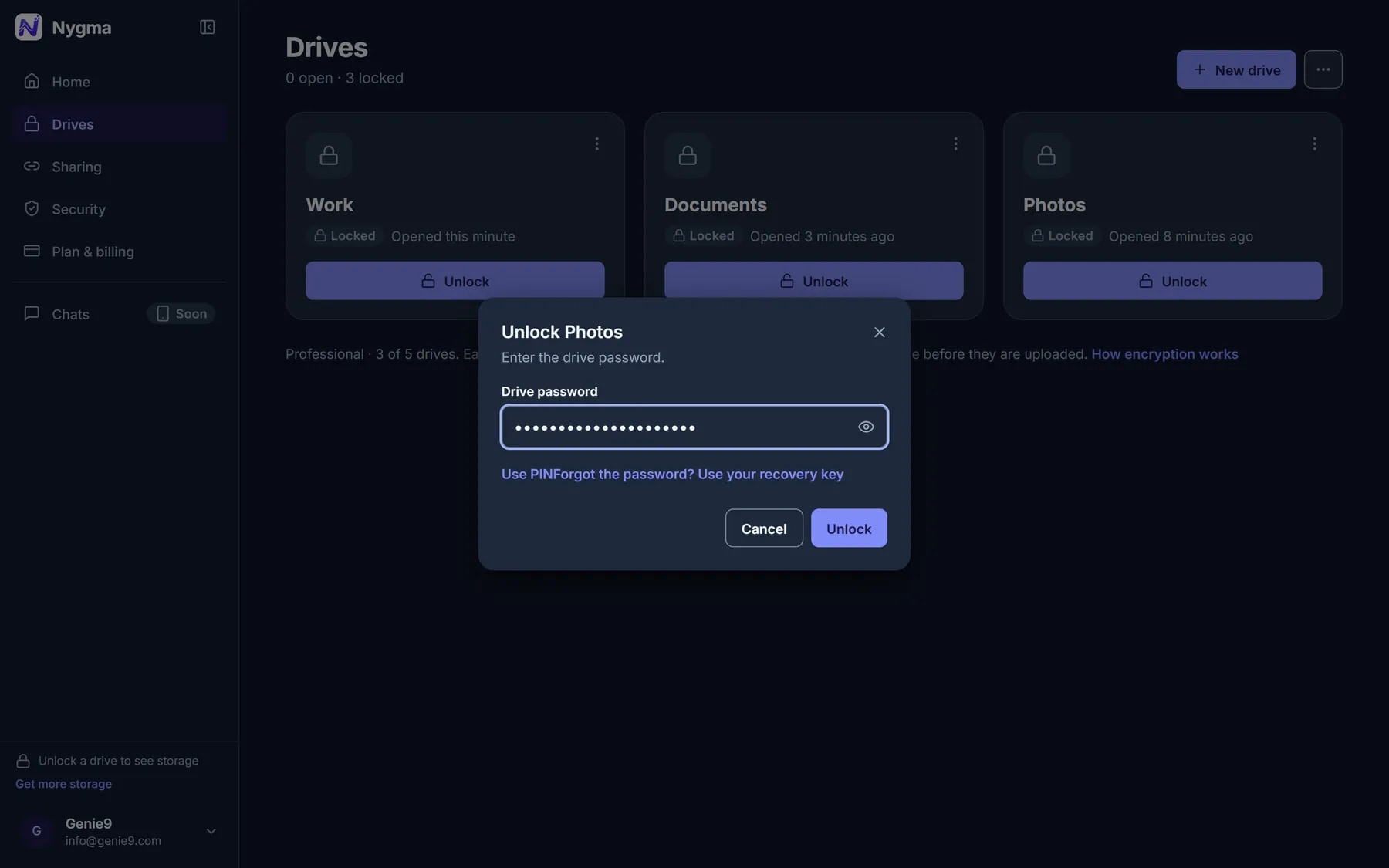Select Drives in the sidebar
1389x868 pixels.
click(119, 124)
